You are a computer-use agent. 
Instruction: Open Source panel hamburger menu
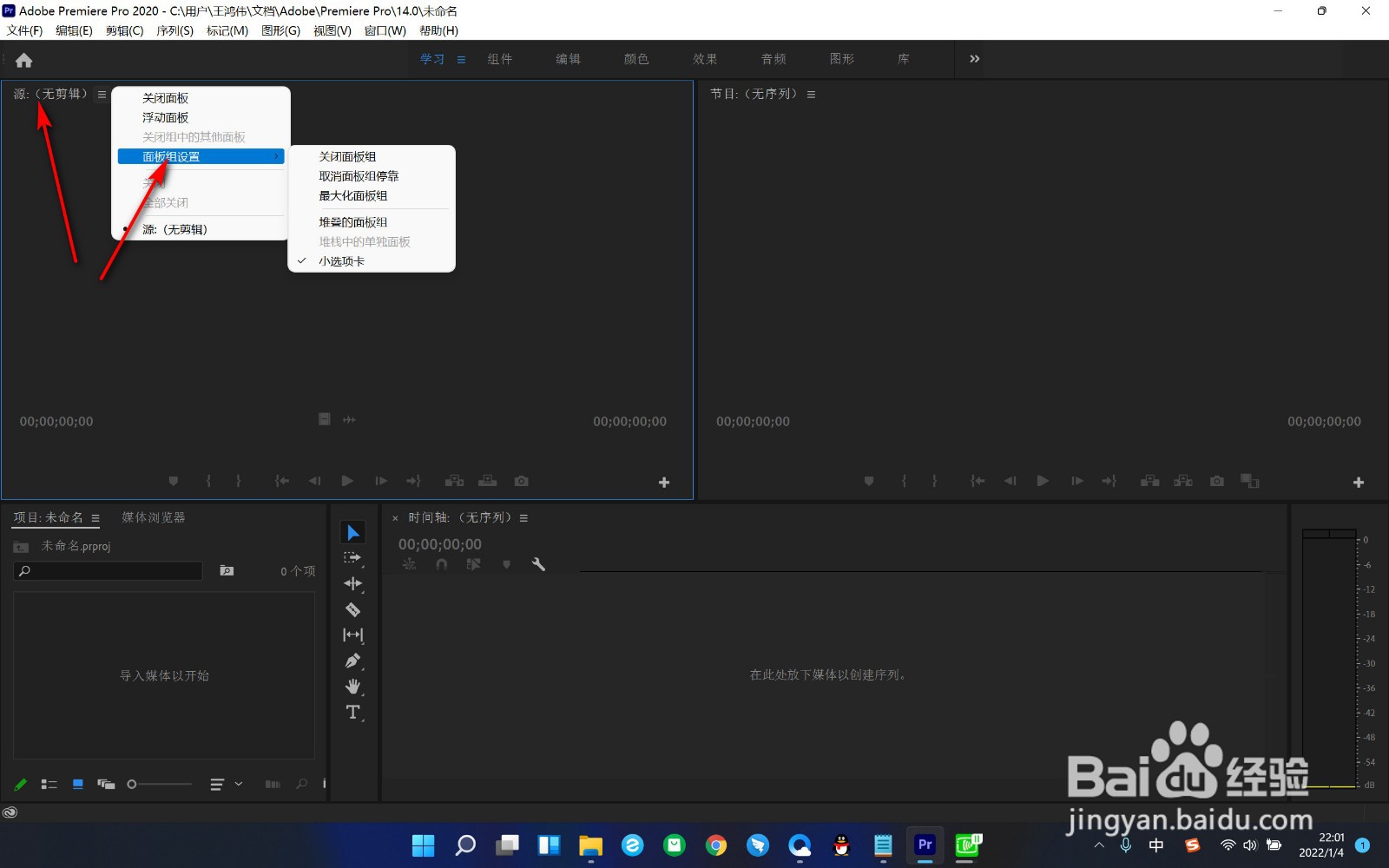tap(102, 95)
